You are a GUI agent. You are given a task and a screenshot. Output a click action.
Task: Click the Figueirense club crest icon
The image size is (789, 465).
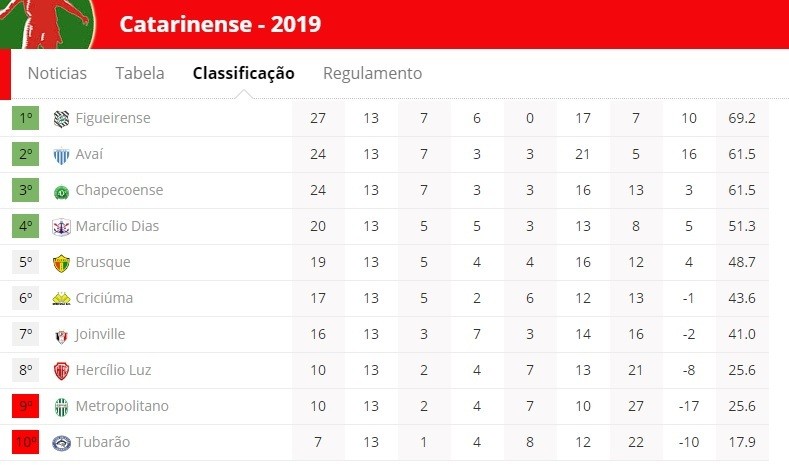pyautogui.click(x=61, y=119)
